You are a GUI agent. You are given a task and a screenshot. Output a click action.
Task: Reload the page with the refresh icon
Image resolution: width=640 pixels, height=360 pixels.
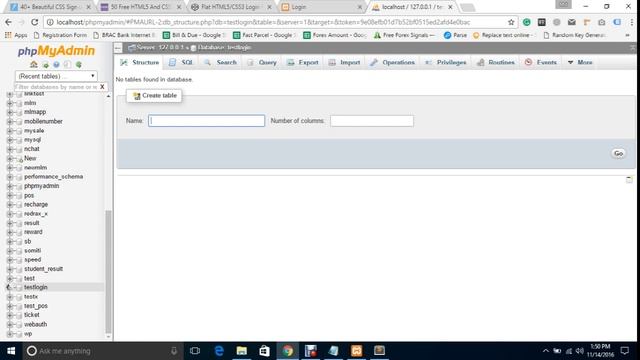pyautogui.click(x=35, y=22)
